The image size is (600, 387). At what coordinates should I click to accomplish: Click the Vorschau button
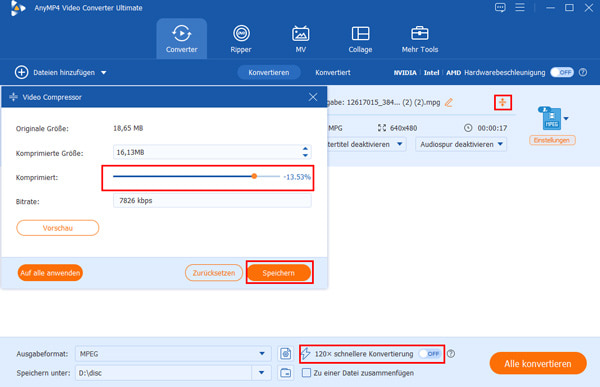coord(57,228)
